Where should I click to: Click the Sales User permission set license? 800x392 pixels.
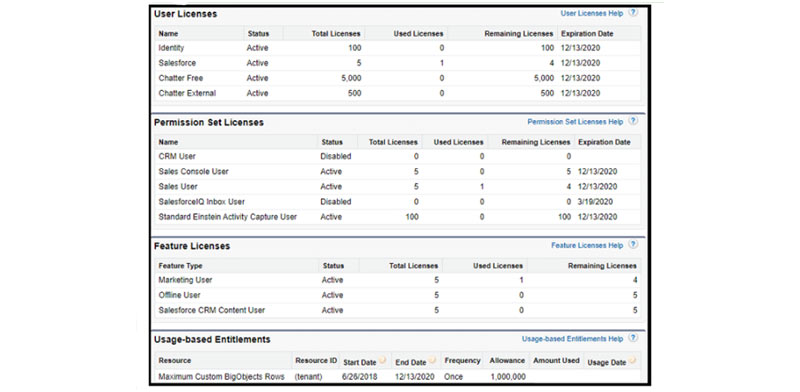point(178,186)
